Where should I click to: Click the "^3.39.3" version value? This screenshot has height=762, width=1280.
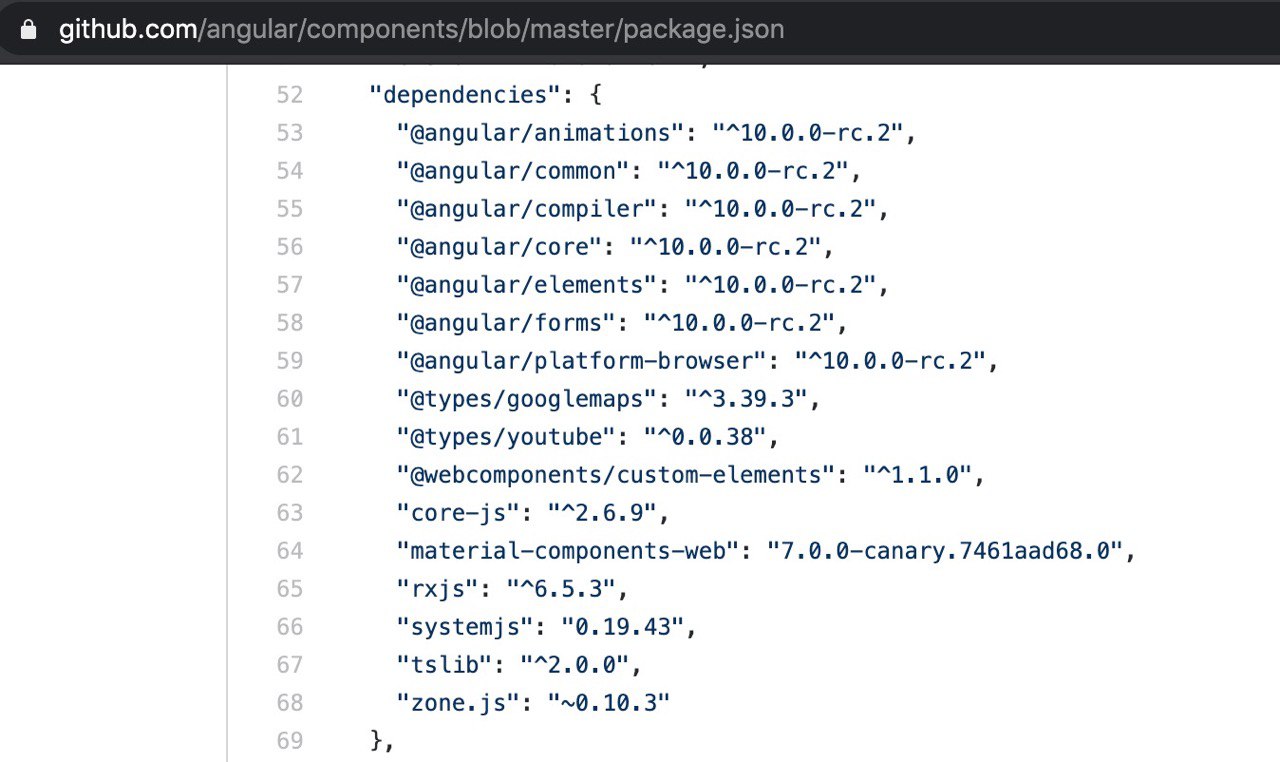coord(745,399)
